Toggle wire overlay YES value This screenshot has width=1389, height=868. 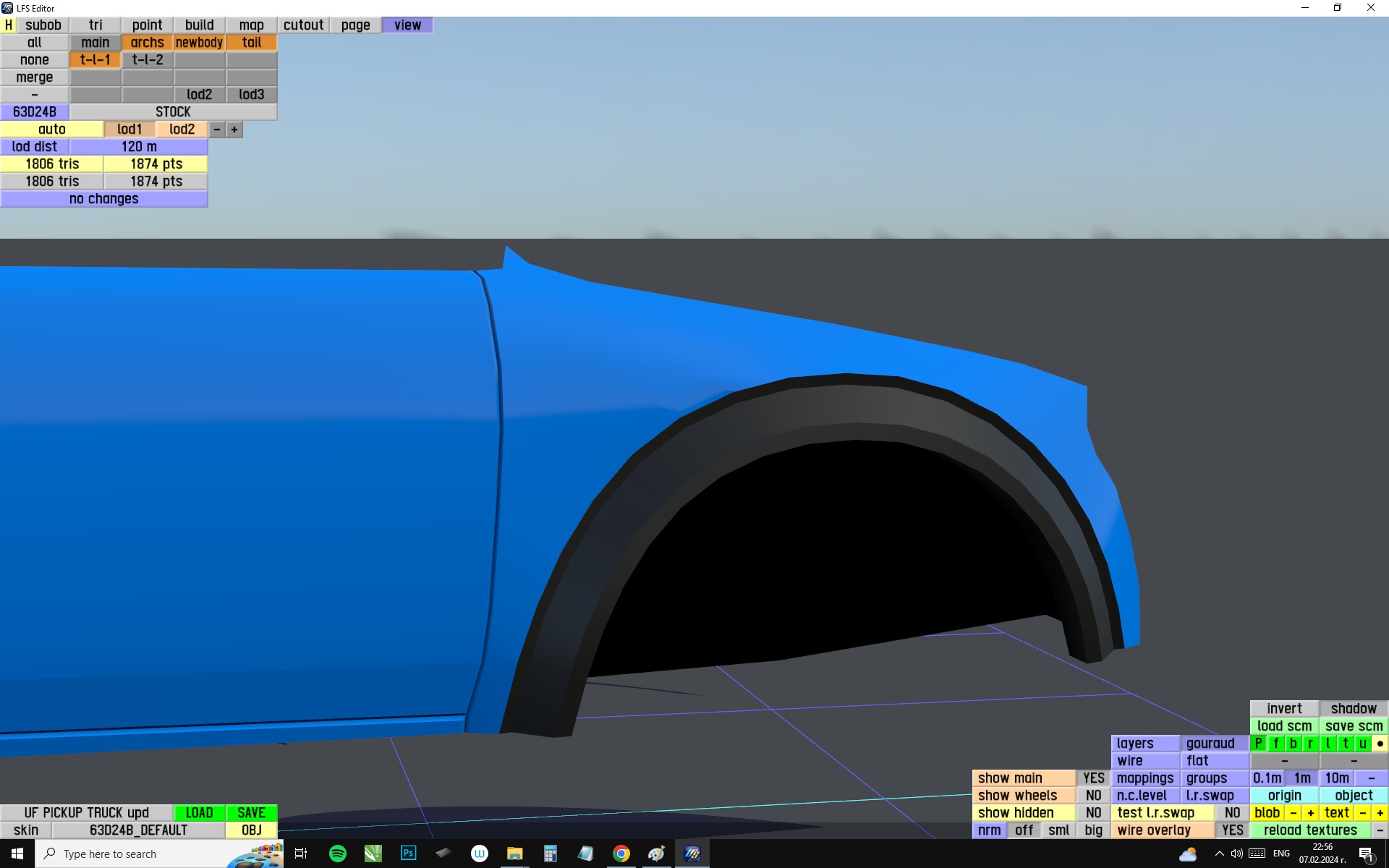tap(1232, 830)
